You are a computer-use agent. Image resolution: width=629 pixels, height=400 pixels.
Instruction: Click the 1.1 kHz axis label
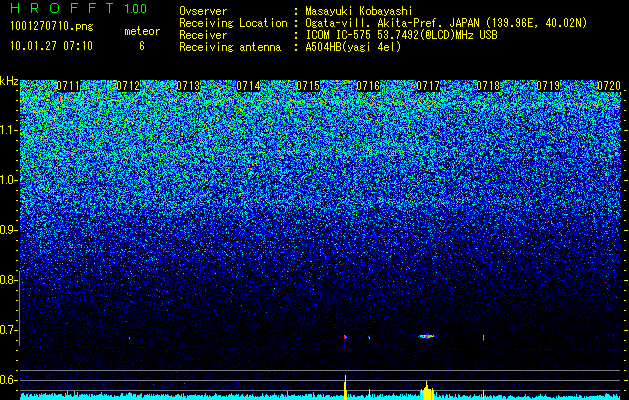tap(9, 130)
